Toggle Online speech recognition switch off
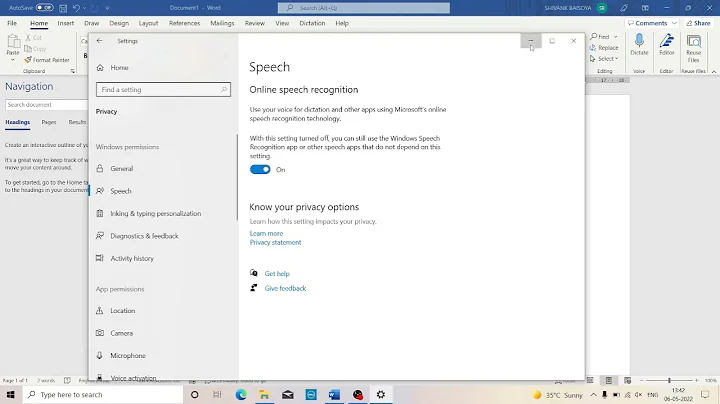720x404 pixels. tap(260, 169)
